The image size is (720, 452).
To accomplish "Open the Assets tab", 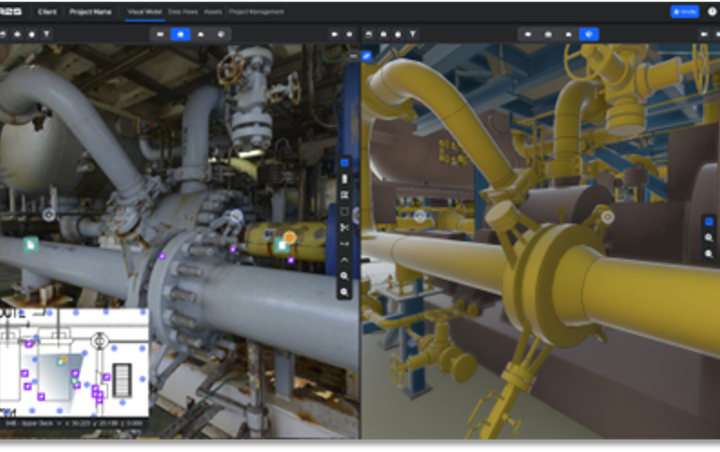I will point(213,11).
